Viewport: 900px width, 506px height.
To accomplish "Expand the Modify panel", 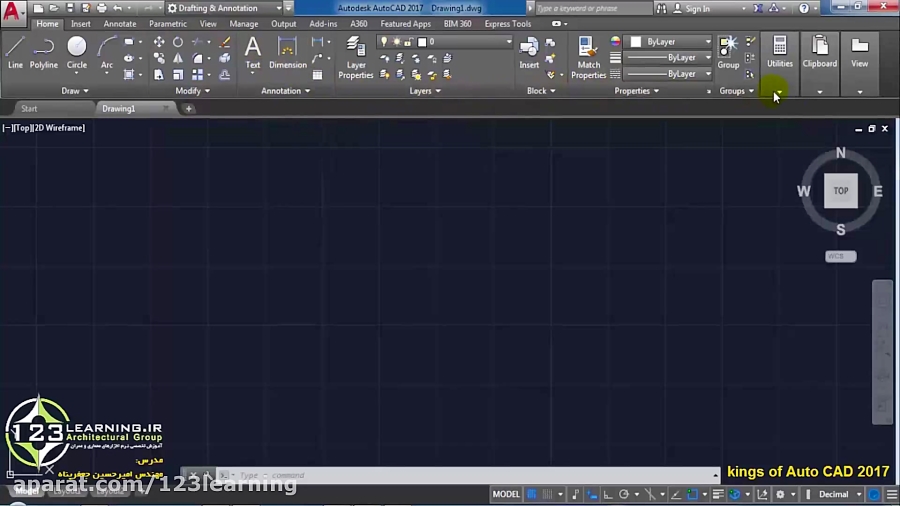I will (x=192, y=91).
